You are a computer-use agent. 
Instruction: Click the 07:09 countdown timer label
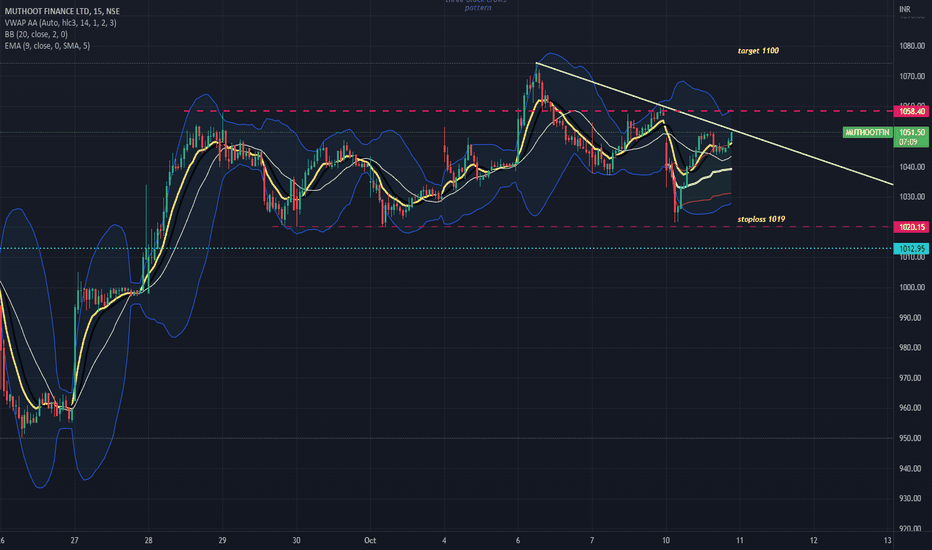coord(909,142)
